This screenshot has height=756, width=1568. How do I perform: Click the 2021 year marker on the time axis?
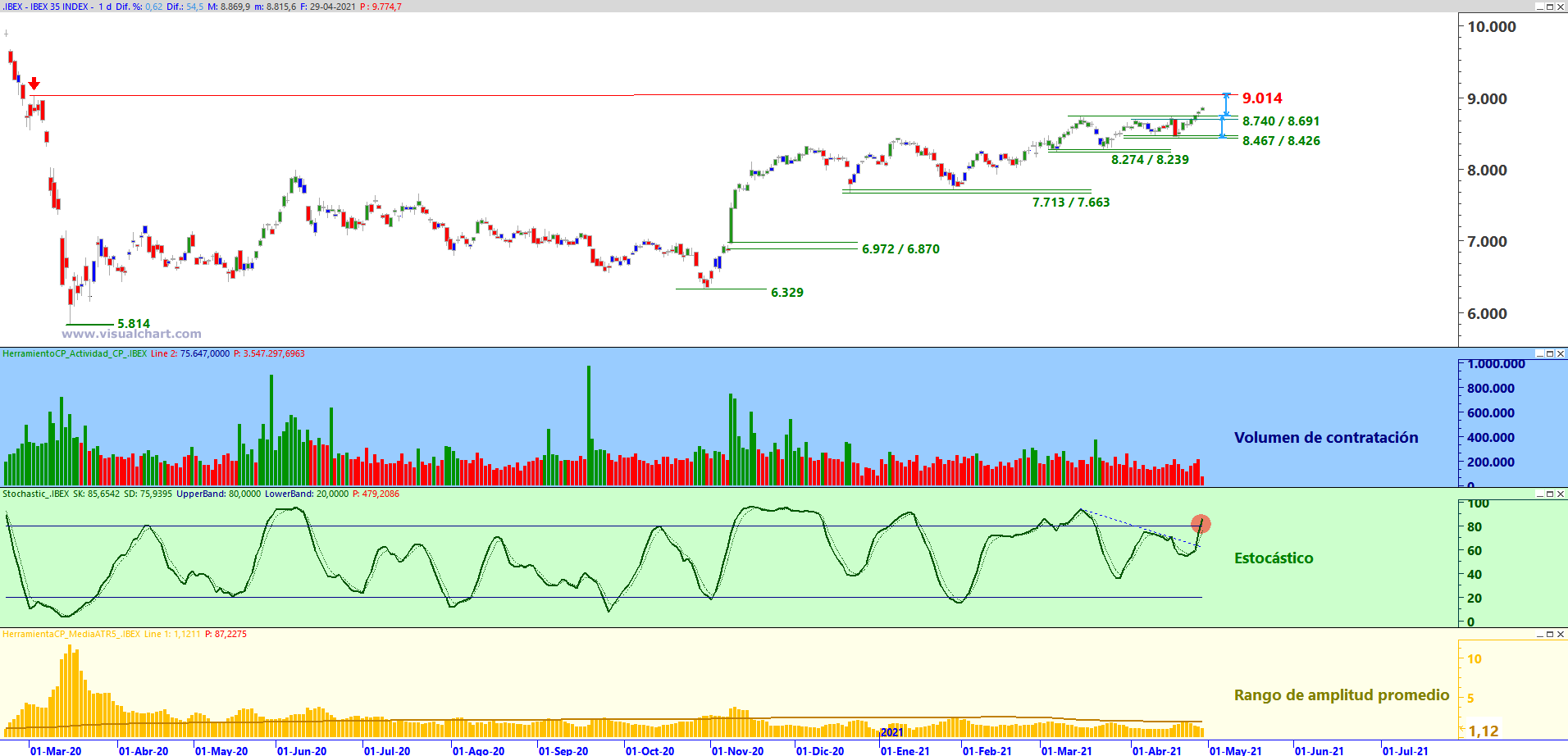[892, 733]
